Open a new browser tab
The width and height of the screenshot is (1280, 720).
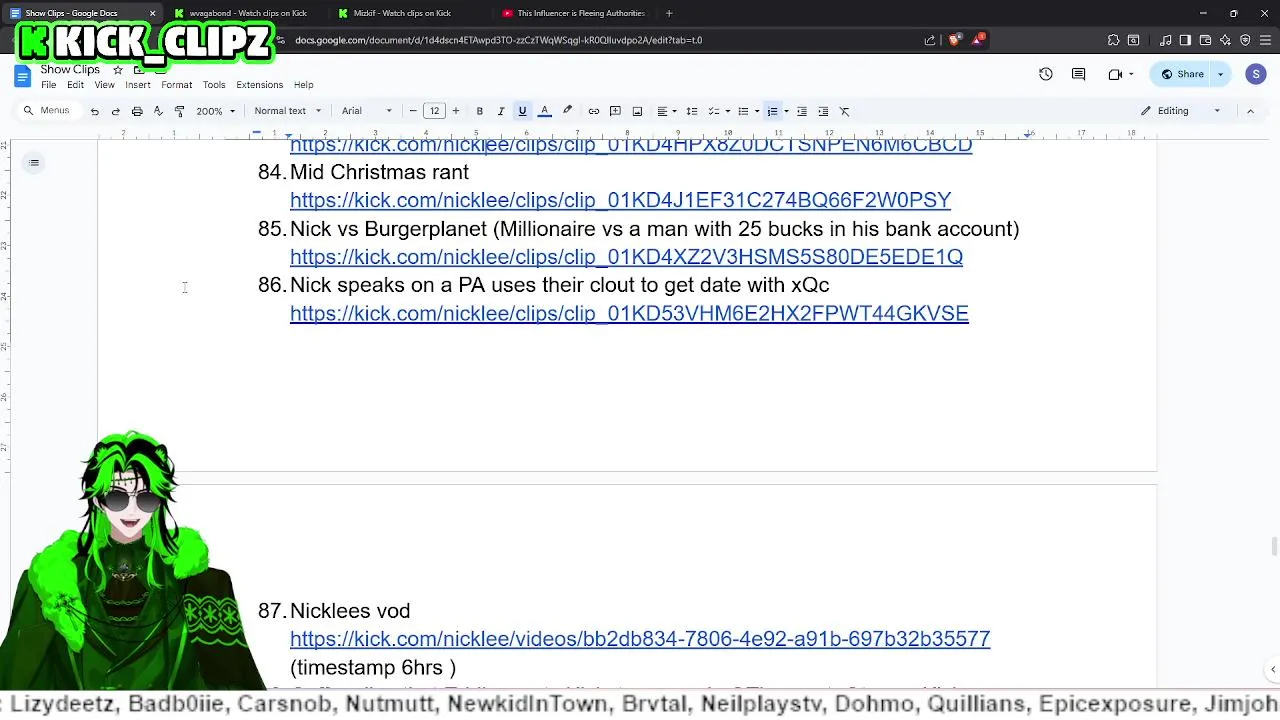[669, 13]
